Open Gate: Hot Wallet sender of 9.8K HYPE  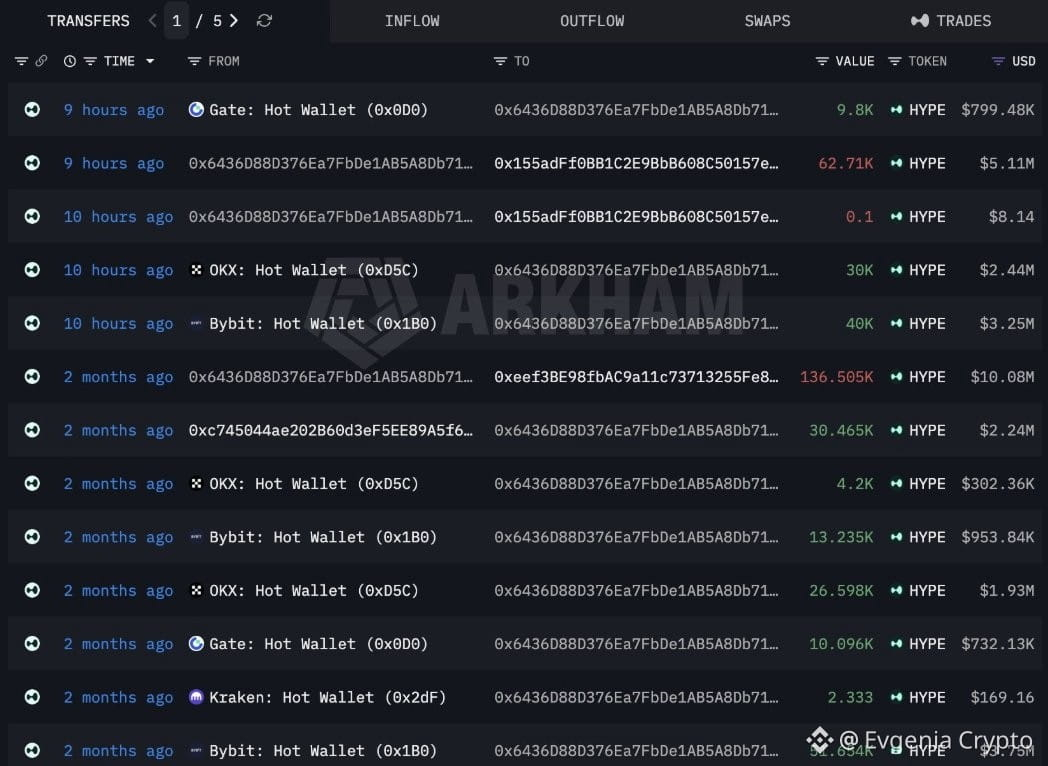308,110
